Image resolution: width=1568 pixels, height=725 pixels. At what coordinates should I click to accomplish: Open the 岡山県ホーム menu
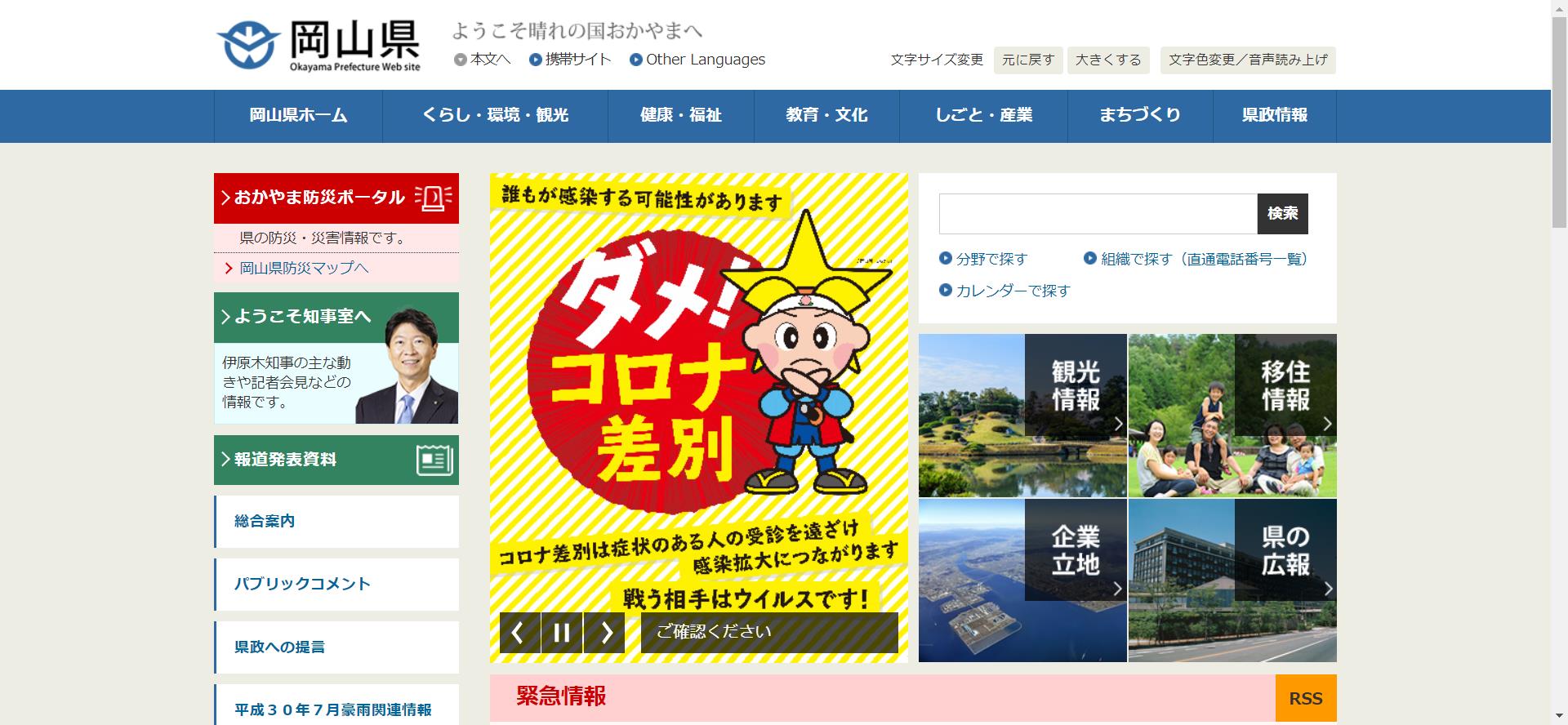coord(298,116)
